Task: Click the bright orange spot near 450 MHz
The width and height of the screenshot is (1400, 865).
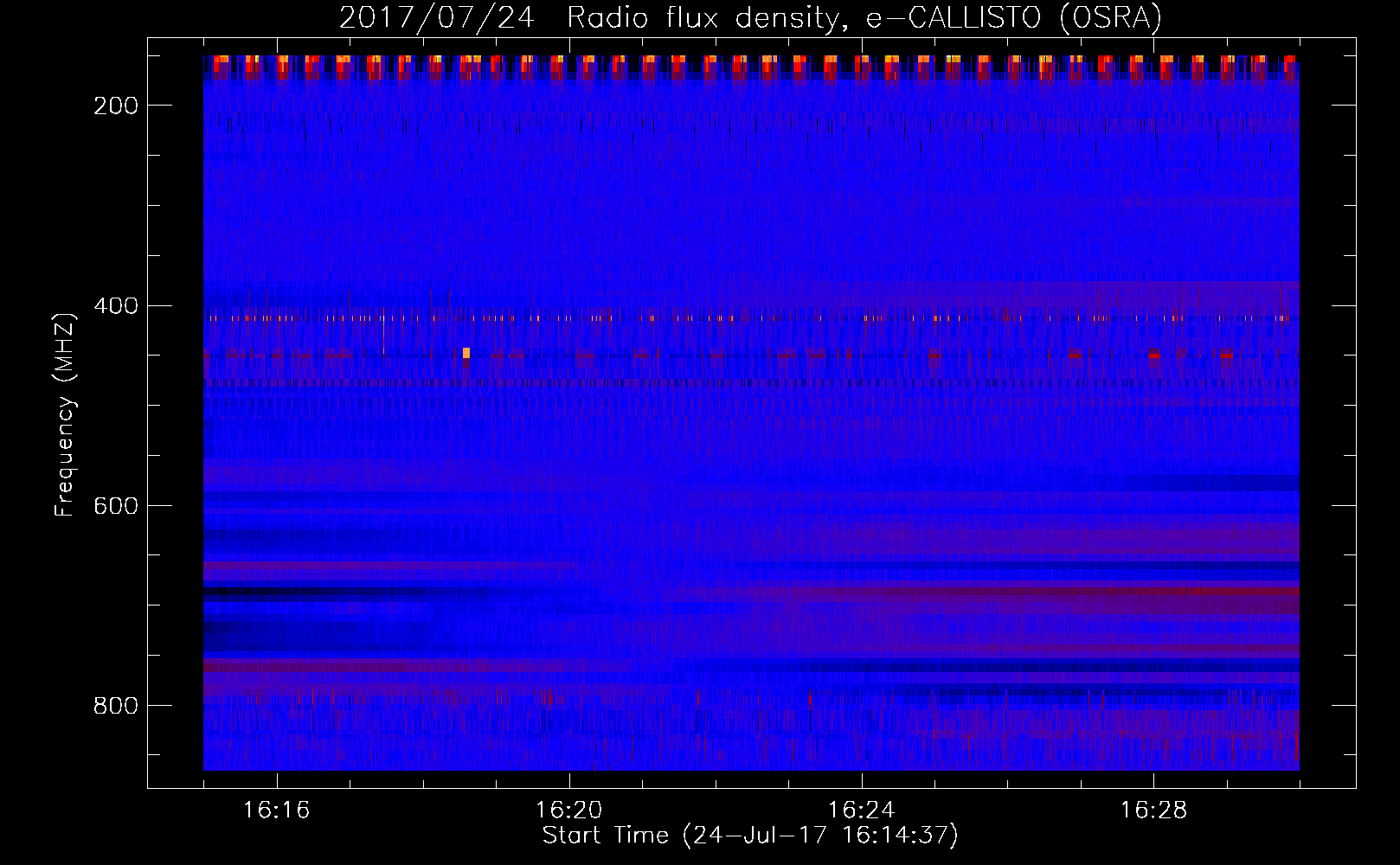Action: (466, 353)
